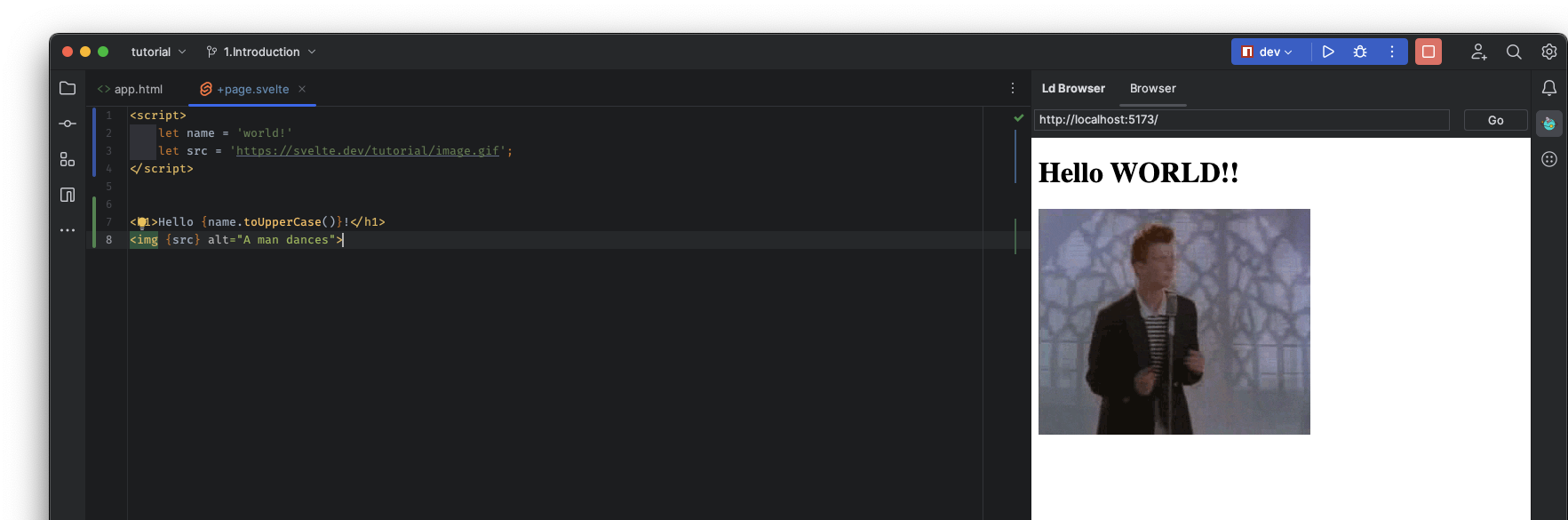Close the +page.svelte tab

[302, 89]
